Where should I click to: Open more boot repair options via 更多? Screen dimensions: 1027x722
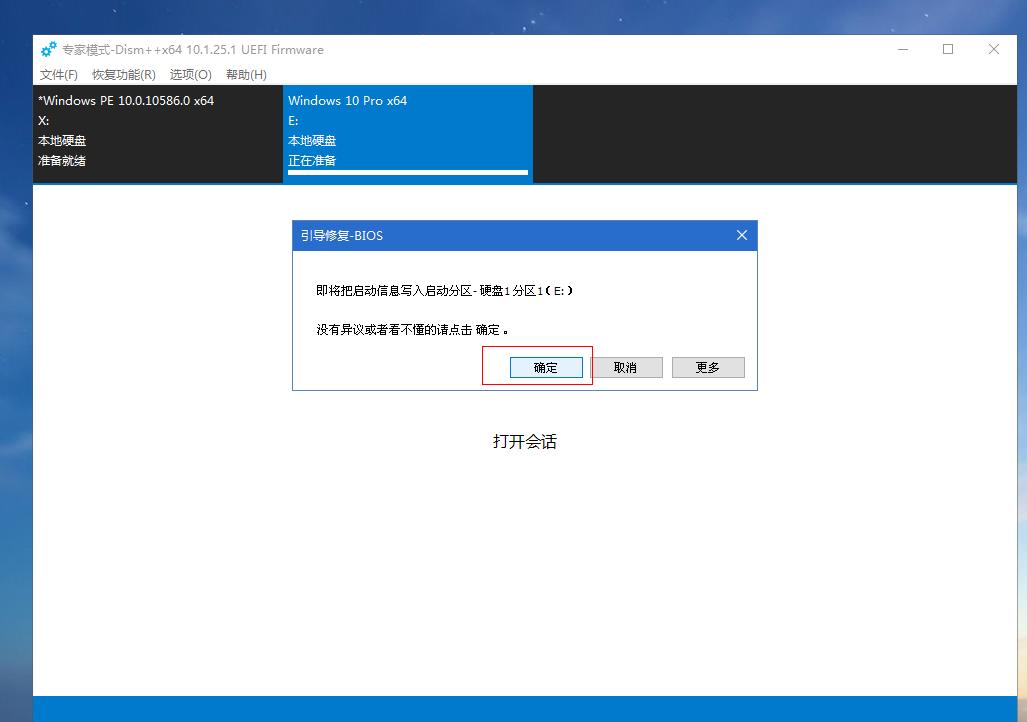(708, 367)
